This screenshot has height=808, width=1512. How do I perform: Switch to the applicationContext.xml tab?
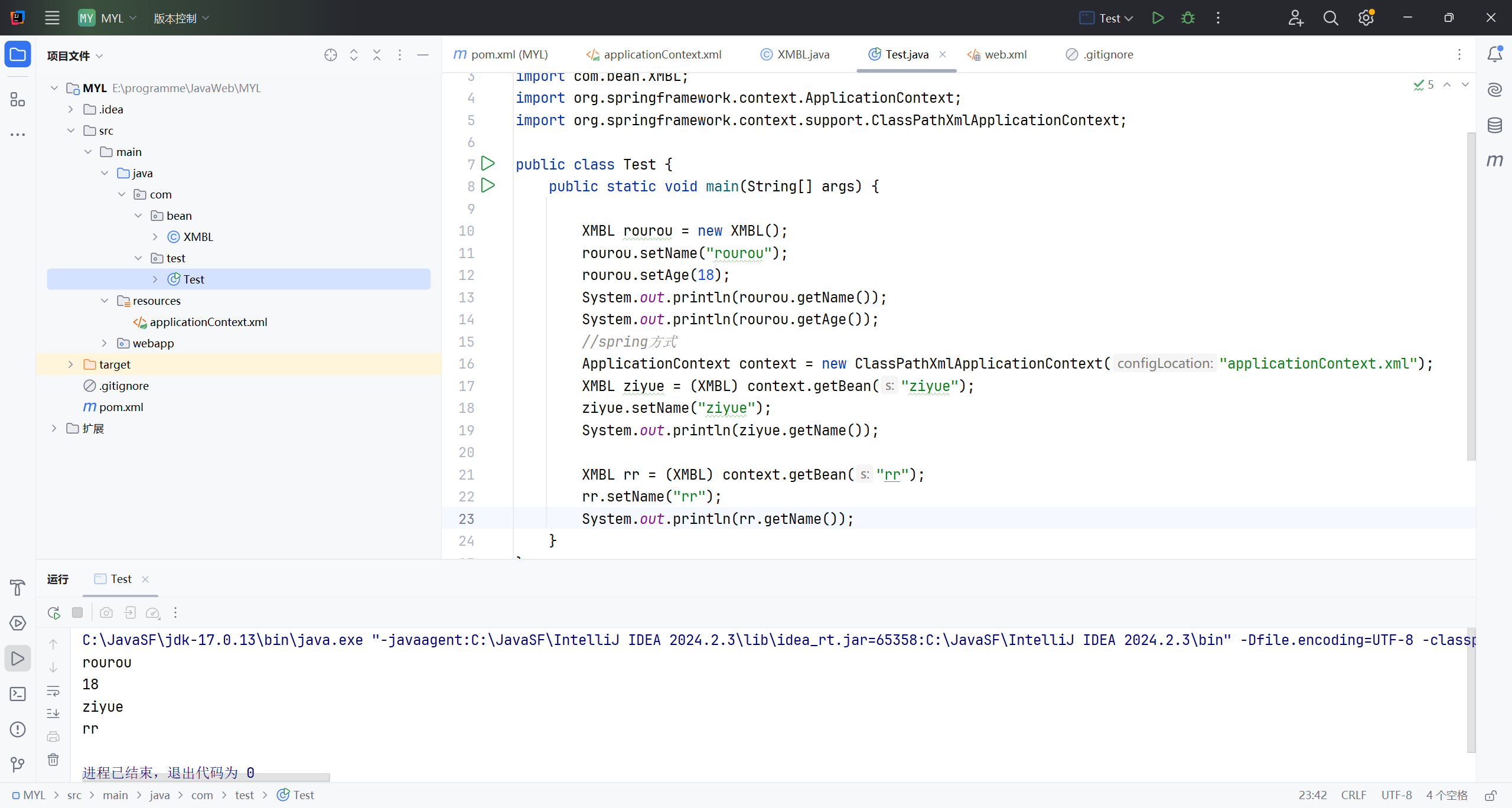(653, 54)
